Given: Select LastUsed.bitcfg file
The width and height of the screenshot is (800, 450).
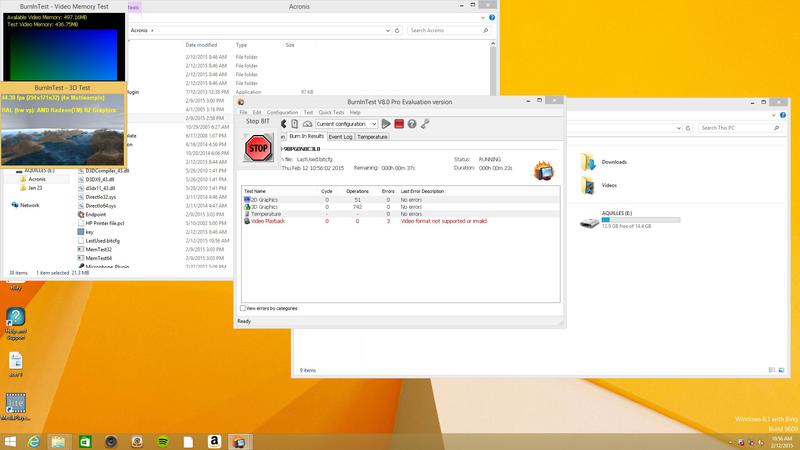Looking at the screenshot, I should (x=103, y=240).
